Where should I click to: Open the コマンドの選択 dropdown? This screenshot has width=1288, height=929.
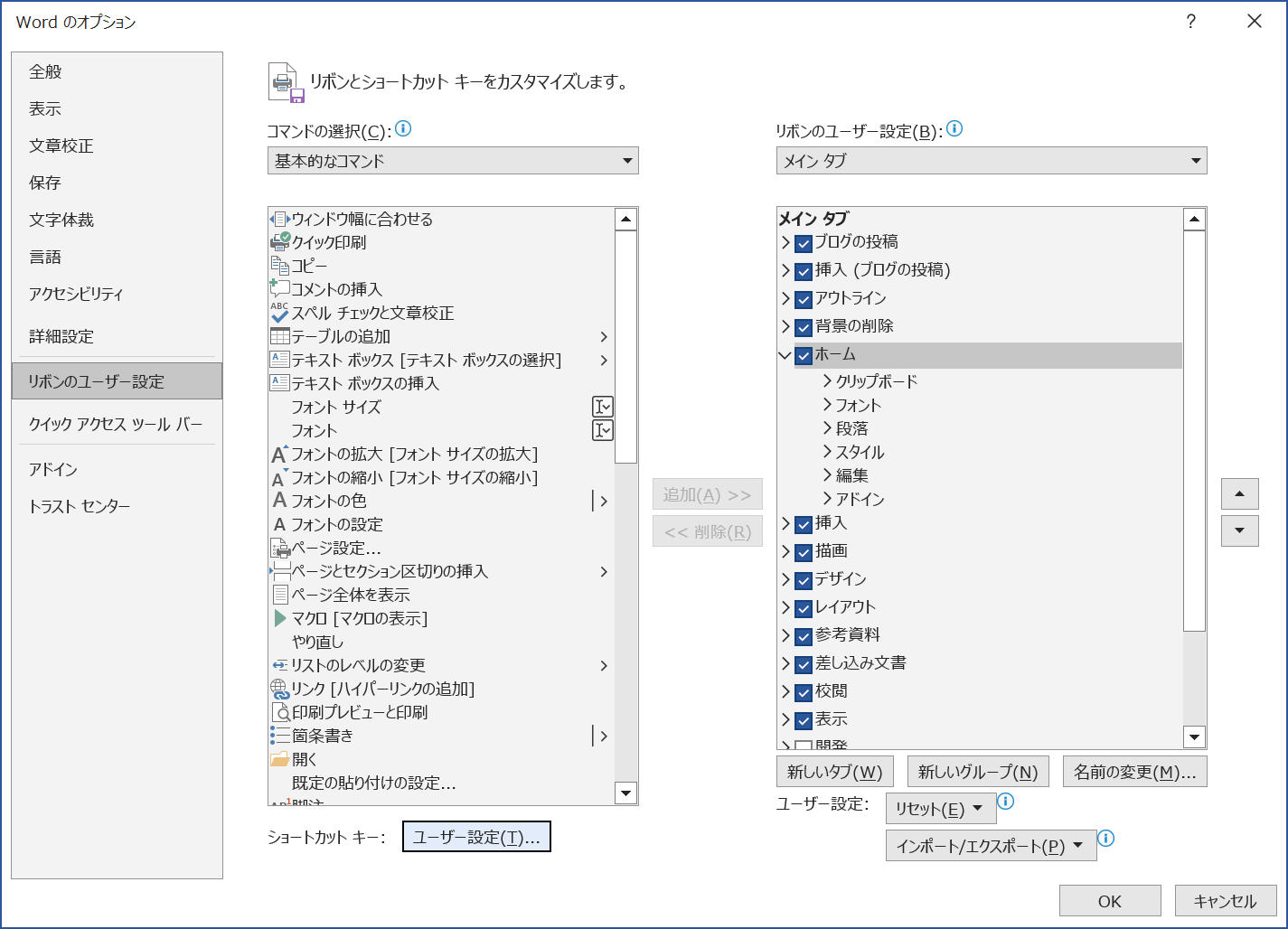[453, 161]
